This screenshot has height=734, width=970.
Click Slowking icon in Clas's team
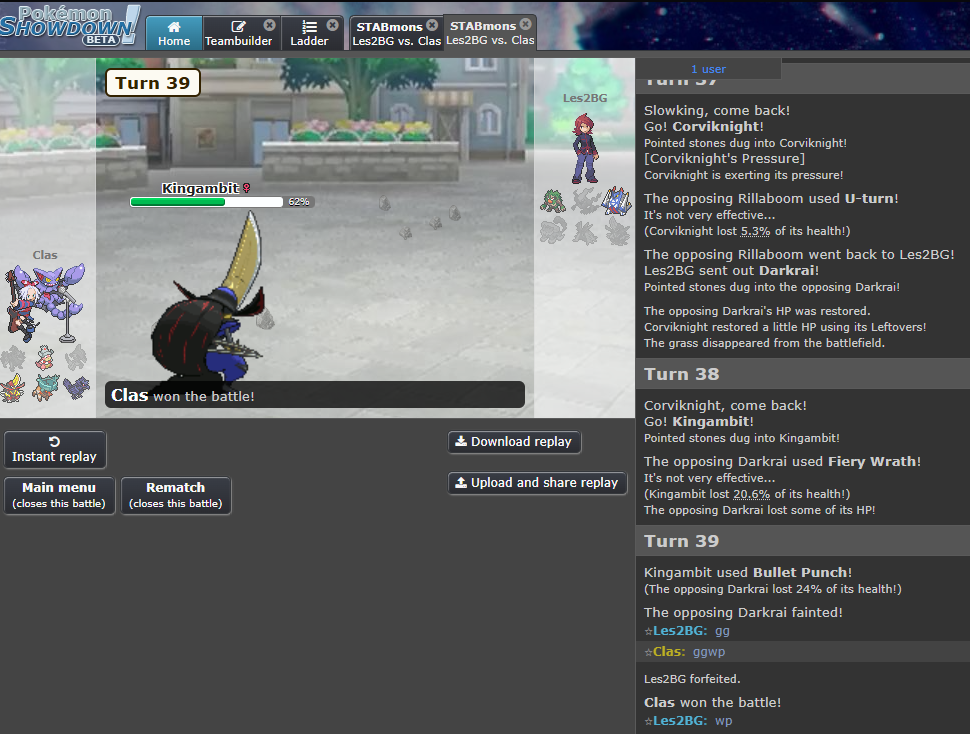[45, 358]
